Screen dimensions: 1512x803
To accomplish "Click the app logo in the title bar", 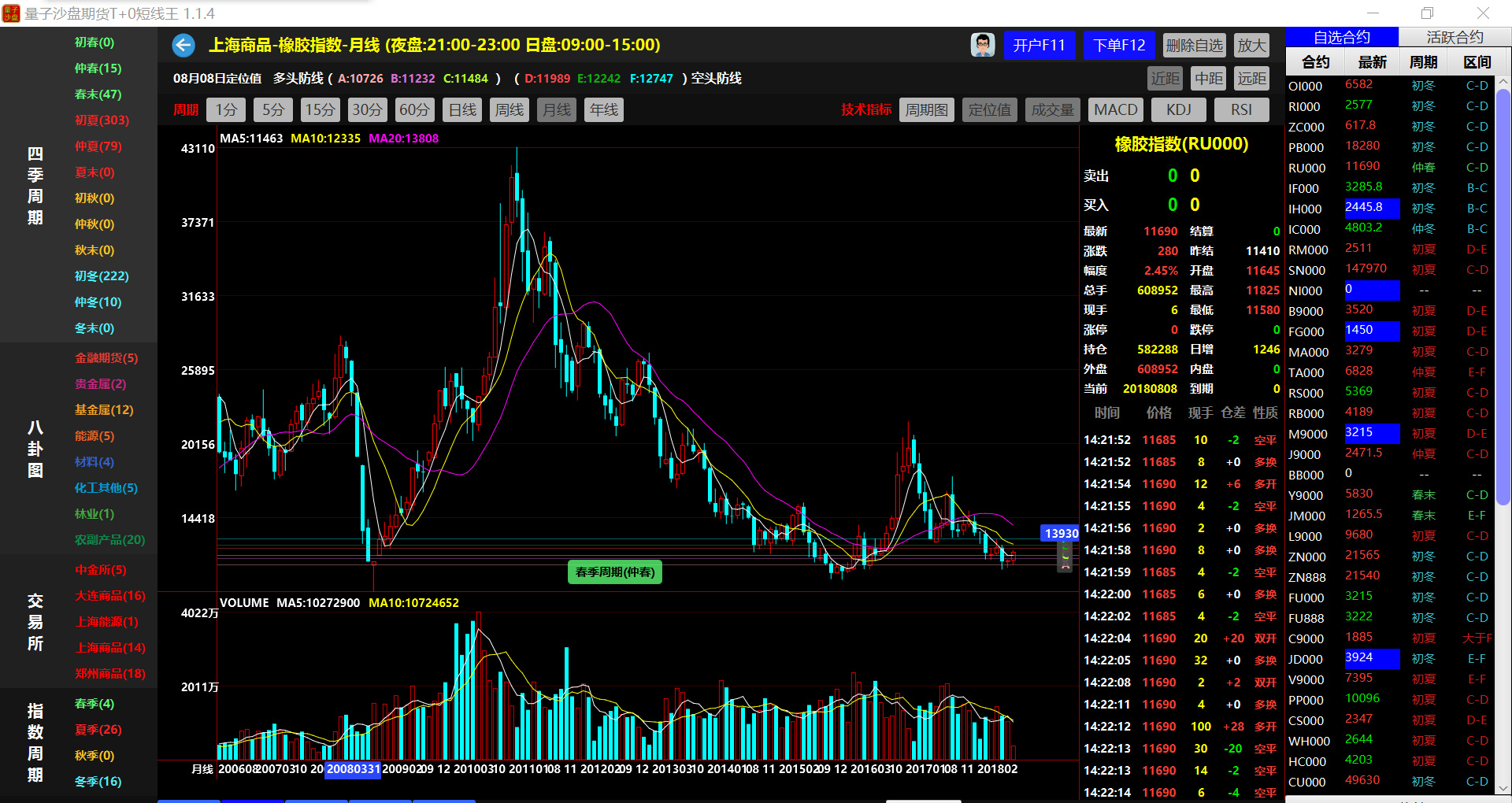I will pos(11,13).
